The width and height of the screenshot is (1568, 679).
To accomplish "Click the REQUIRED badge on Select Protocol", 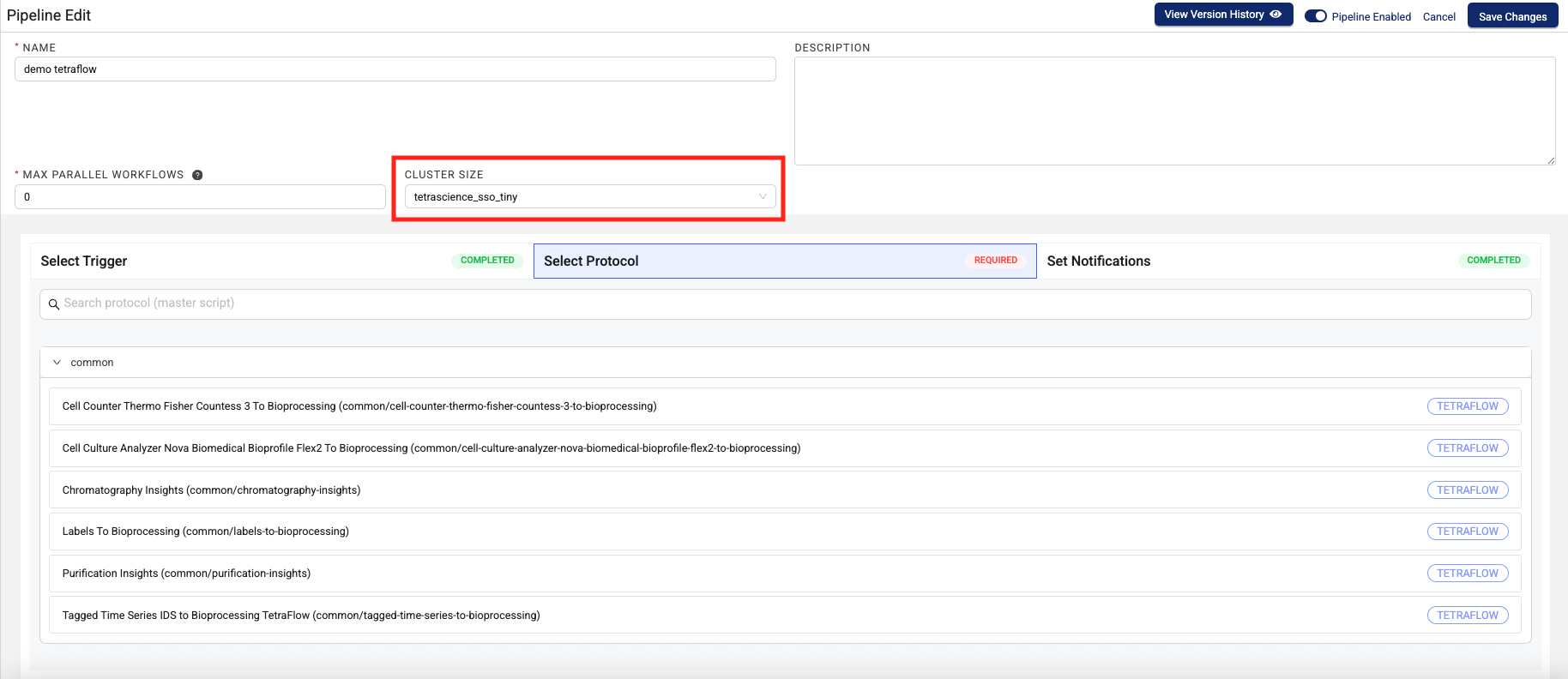I will click(x=995, y=261).
